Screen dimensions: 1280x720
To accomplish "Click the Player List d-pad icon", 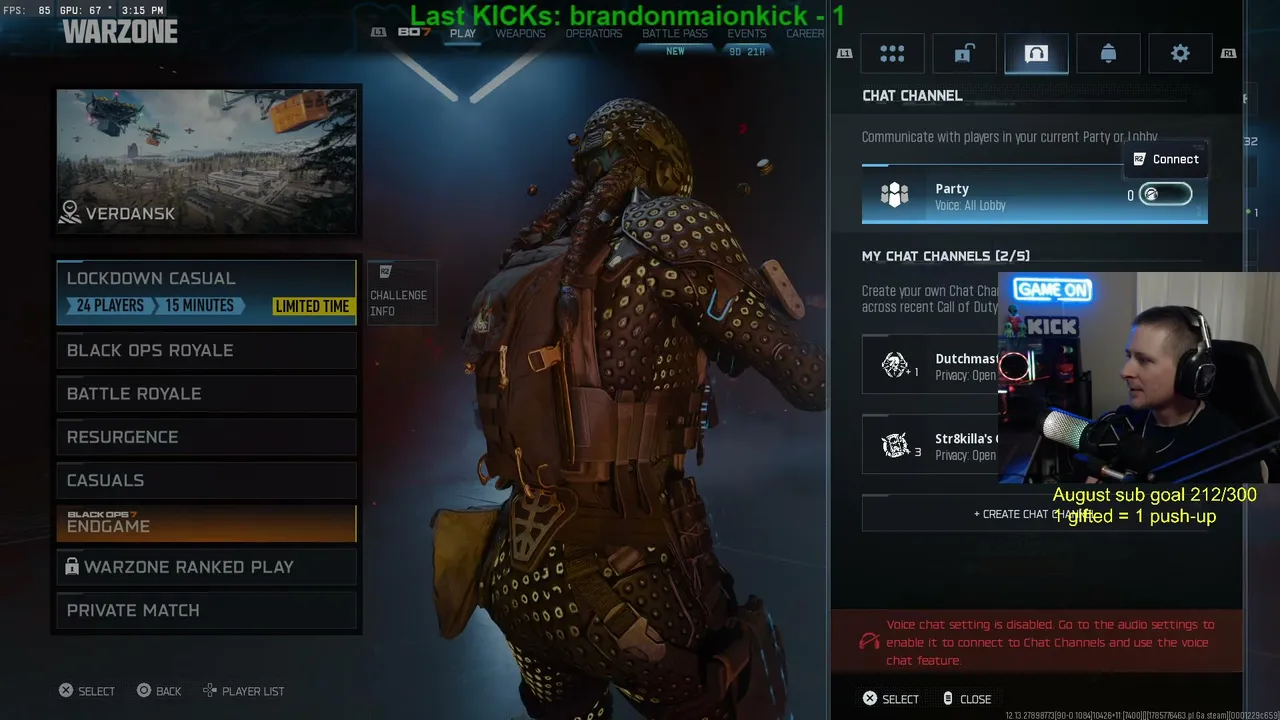I will click(209, 691).
